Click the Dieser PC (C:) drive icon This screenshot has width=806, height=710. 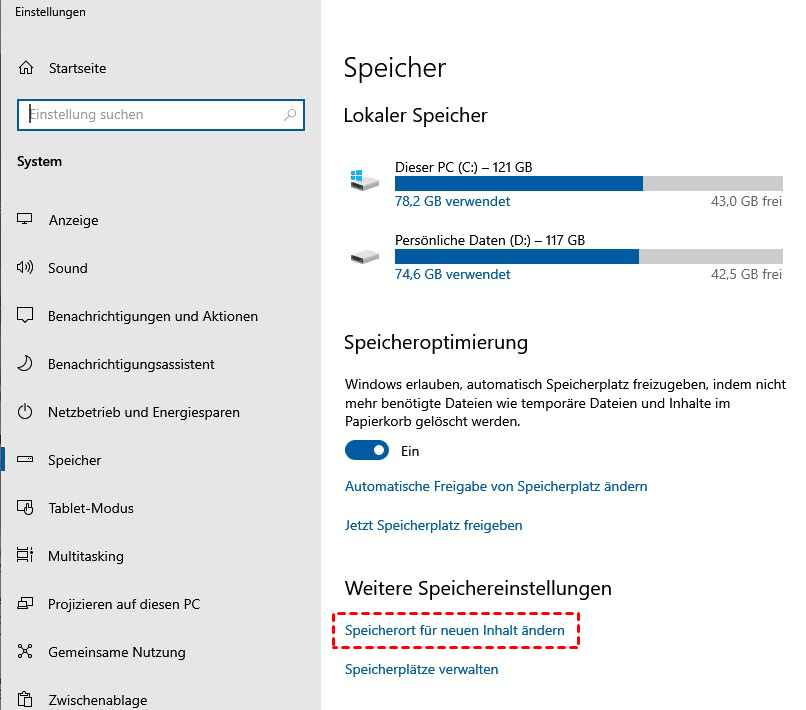(364, 181)
